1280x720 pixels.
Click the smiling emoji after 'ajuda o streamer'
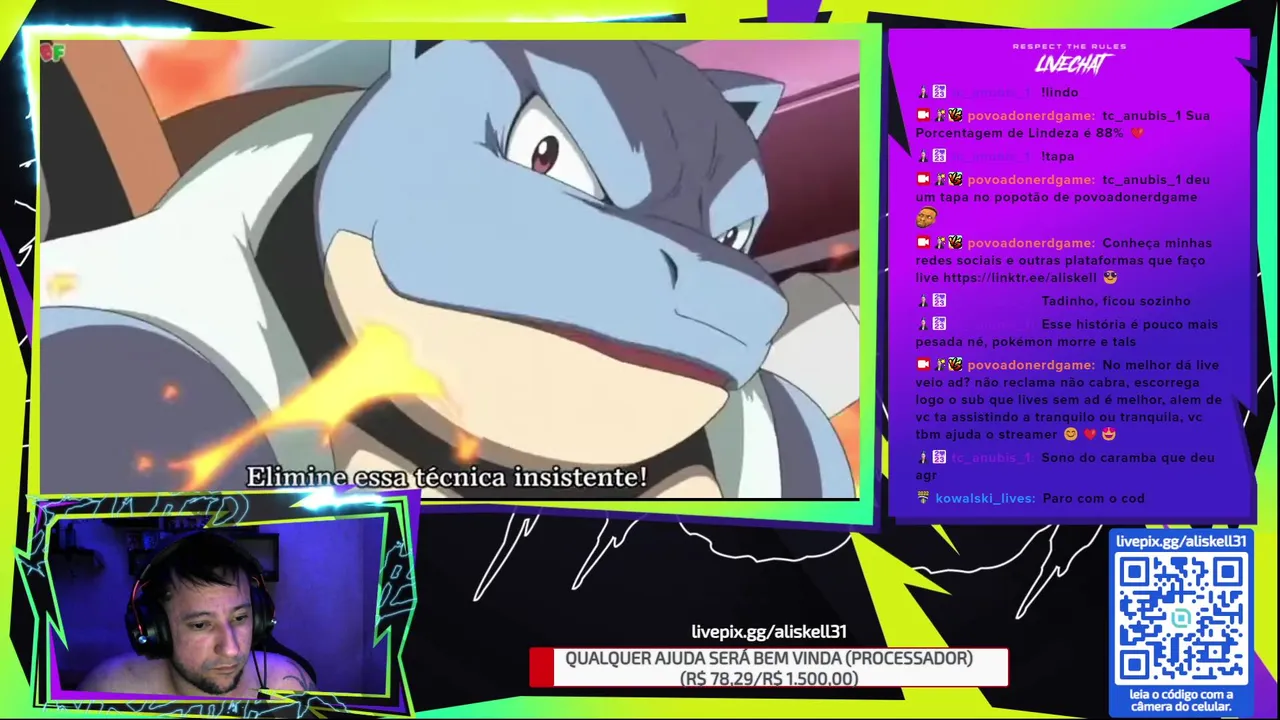click(x=1071, y=435)
